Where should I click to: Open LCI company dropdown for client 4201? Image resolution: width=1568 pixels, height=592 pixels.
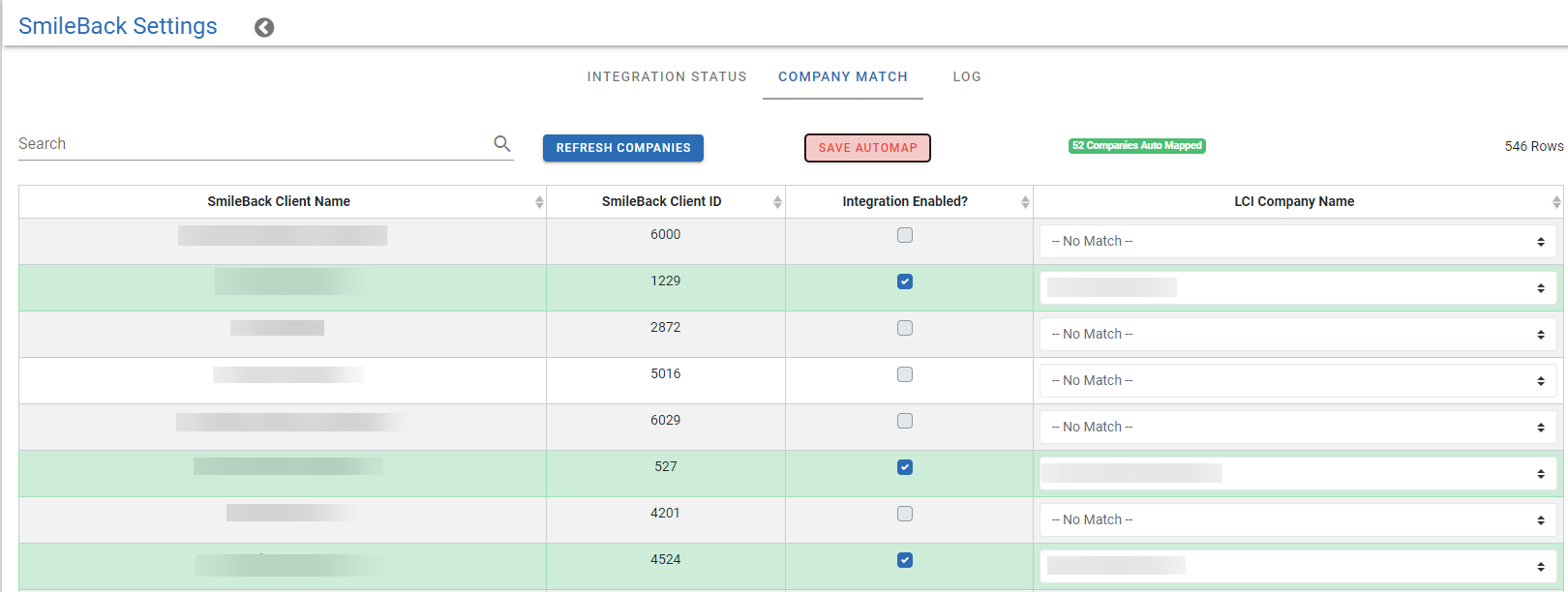[1298, 520]
